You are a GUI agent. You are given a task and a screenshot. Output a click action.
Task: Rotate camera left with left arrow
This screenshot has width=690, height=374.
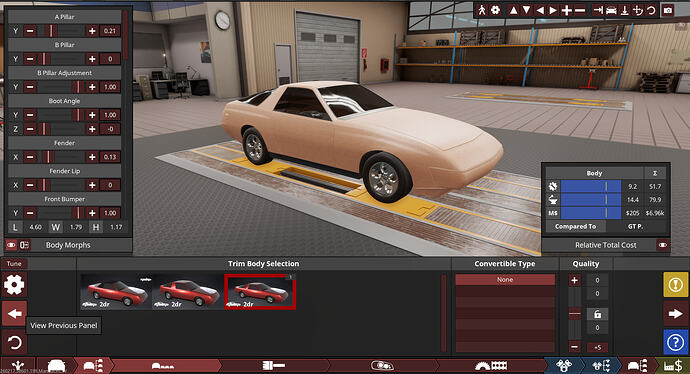pyautogui.click(x=540, y=10)
